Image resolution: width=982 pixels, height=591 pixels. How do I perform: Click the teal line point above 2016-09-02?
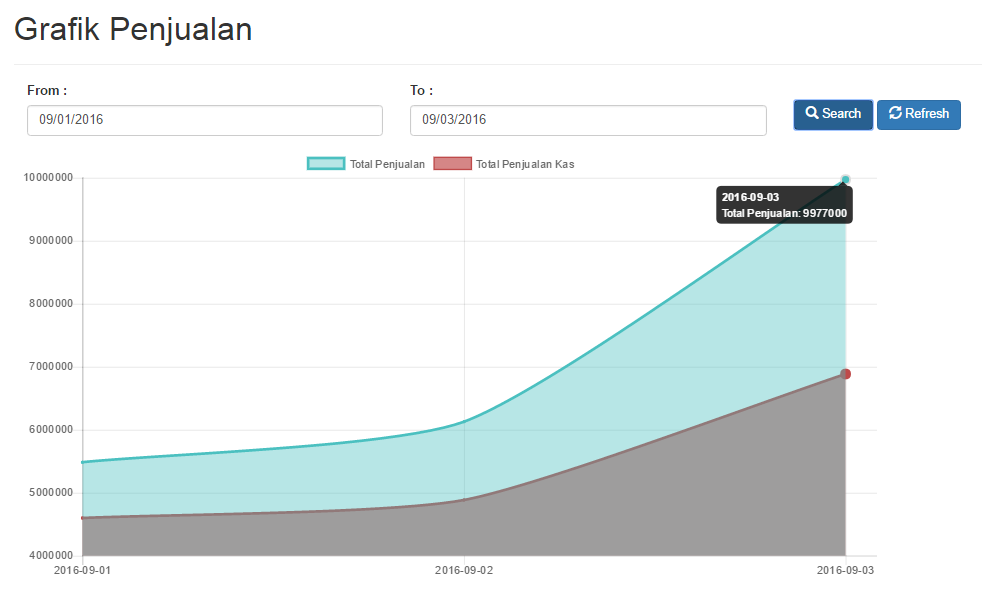(x=464, y=421)
